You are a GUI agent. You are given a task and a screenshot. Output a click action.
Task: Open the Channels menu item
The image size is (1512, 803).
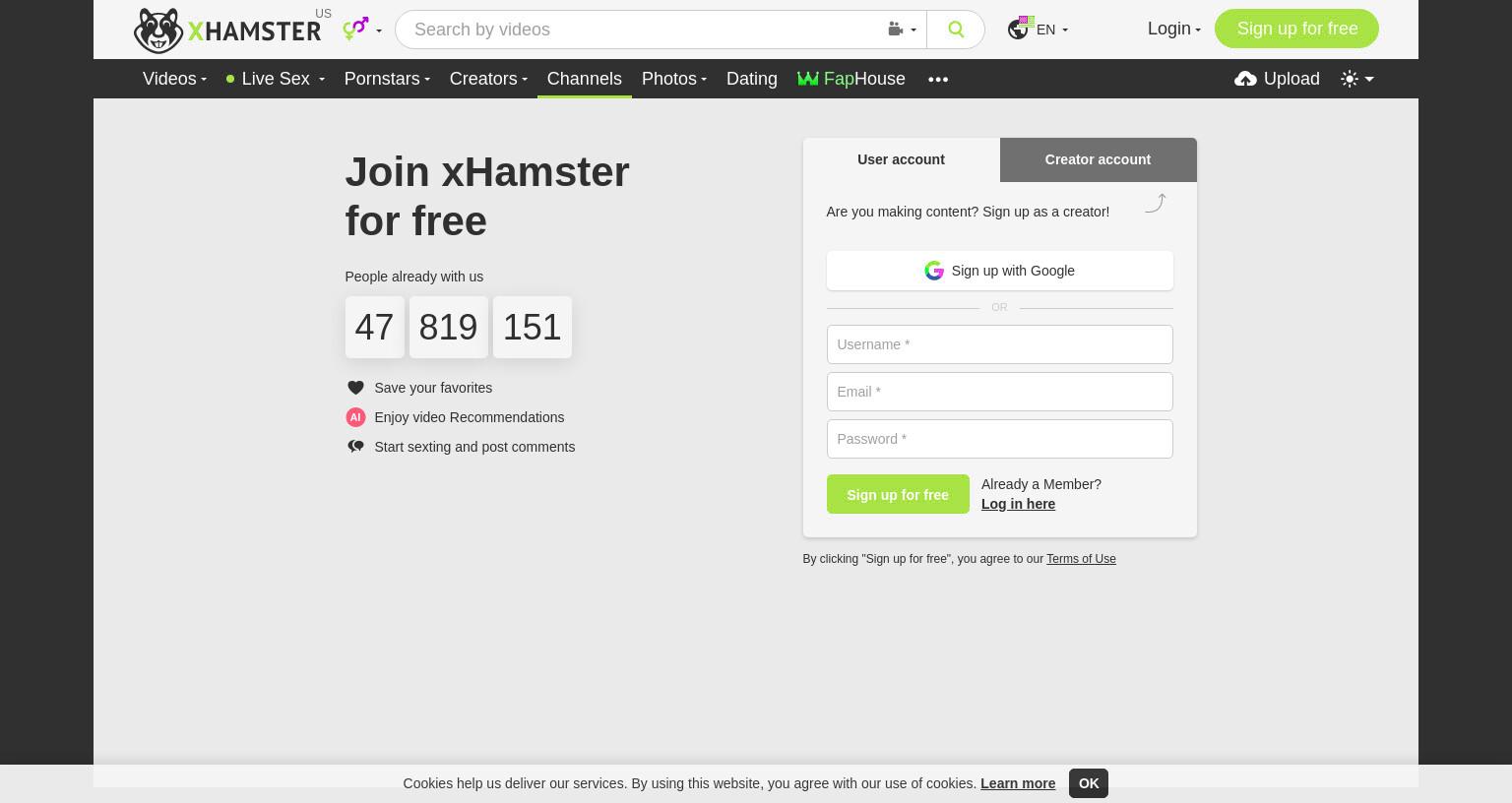tap(584, 79)
